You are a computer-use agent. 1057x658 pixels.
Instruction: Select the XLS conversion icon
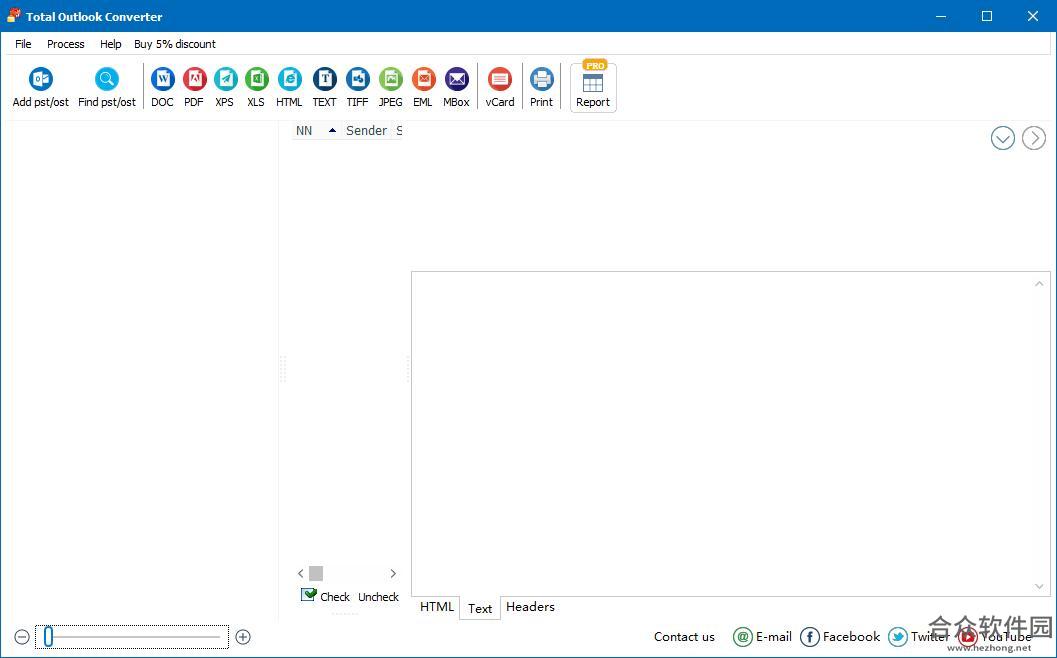tap(256, 80)
